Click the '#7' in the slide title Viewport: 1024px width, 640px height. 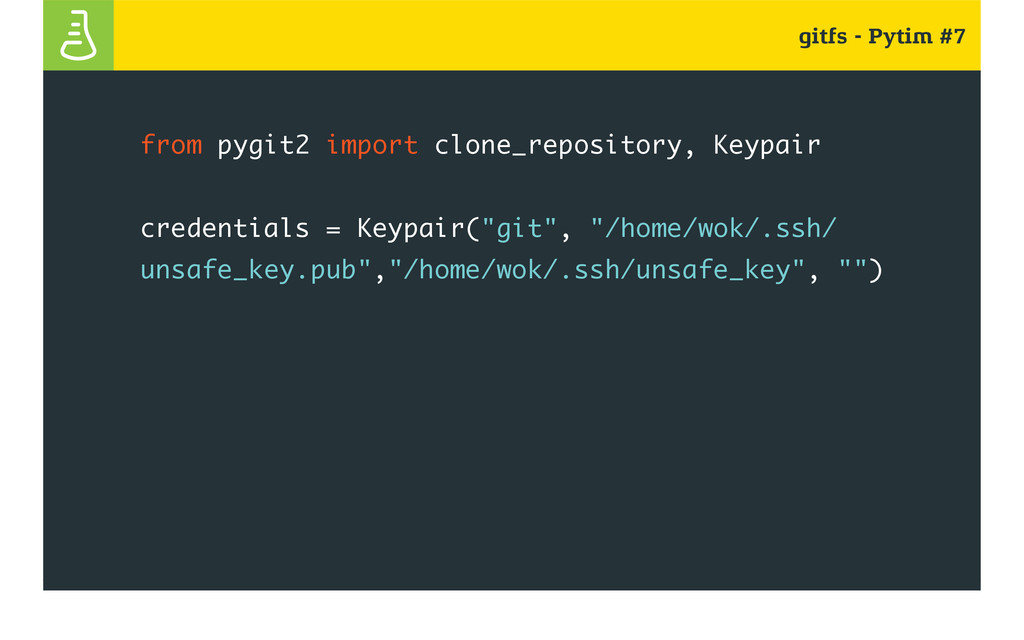[x=953, y=36]
